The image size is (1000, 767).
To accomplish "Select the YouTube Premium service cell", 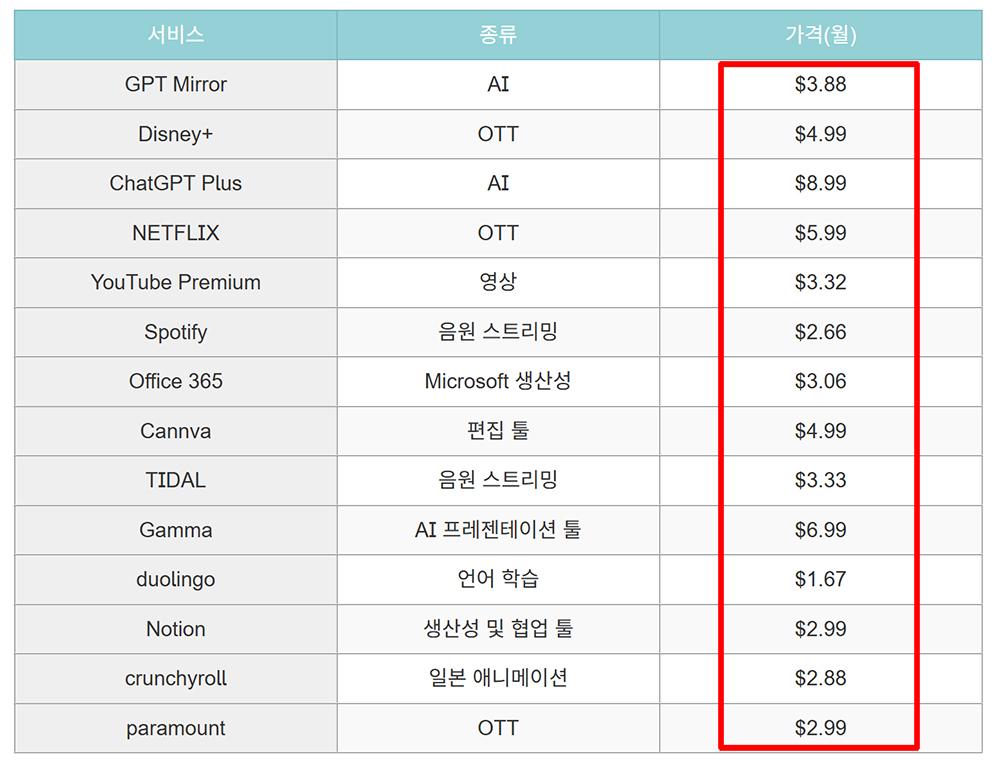I will (176, 282).
